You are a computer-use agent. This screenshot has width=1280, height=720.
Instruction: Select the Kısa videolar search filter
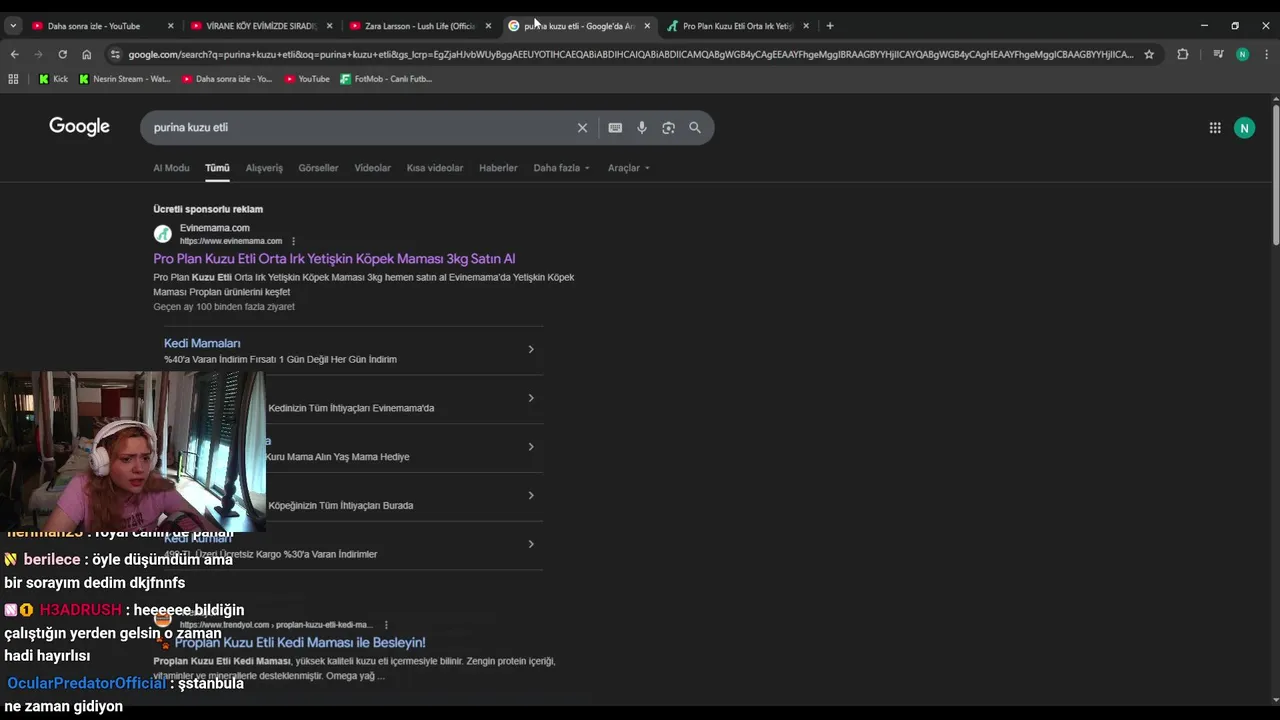pos(435,168)
